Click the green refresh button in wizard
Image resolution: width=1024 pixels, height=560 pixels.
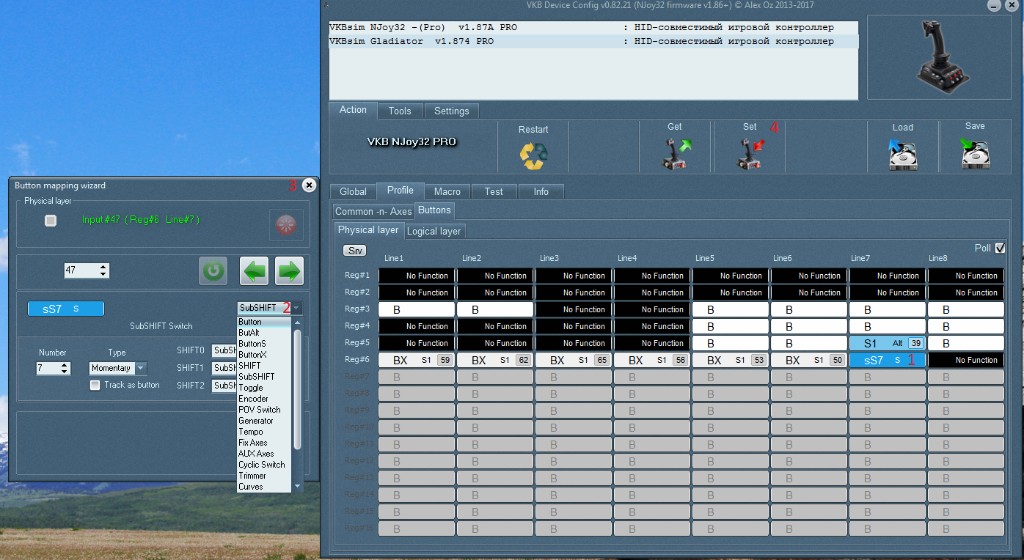213,270
